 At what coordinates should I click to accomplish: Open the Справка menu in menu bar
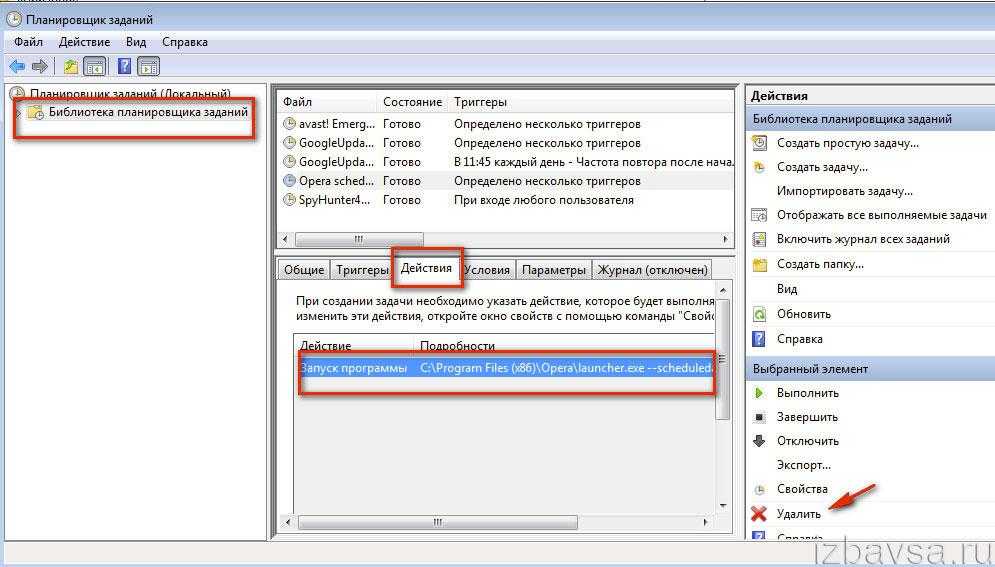click(184, 42)
